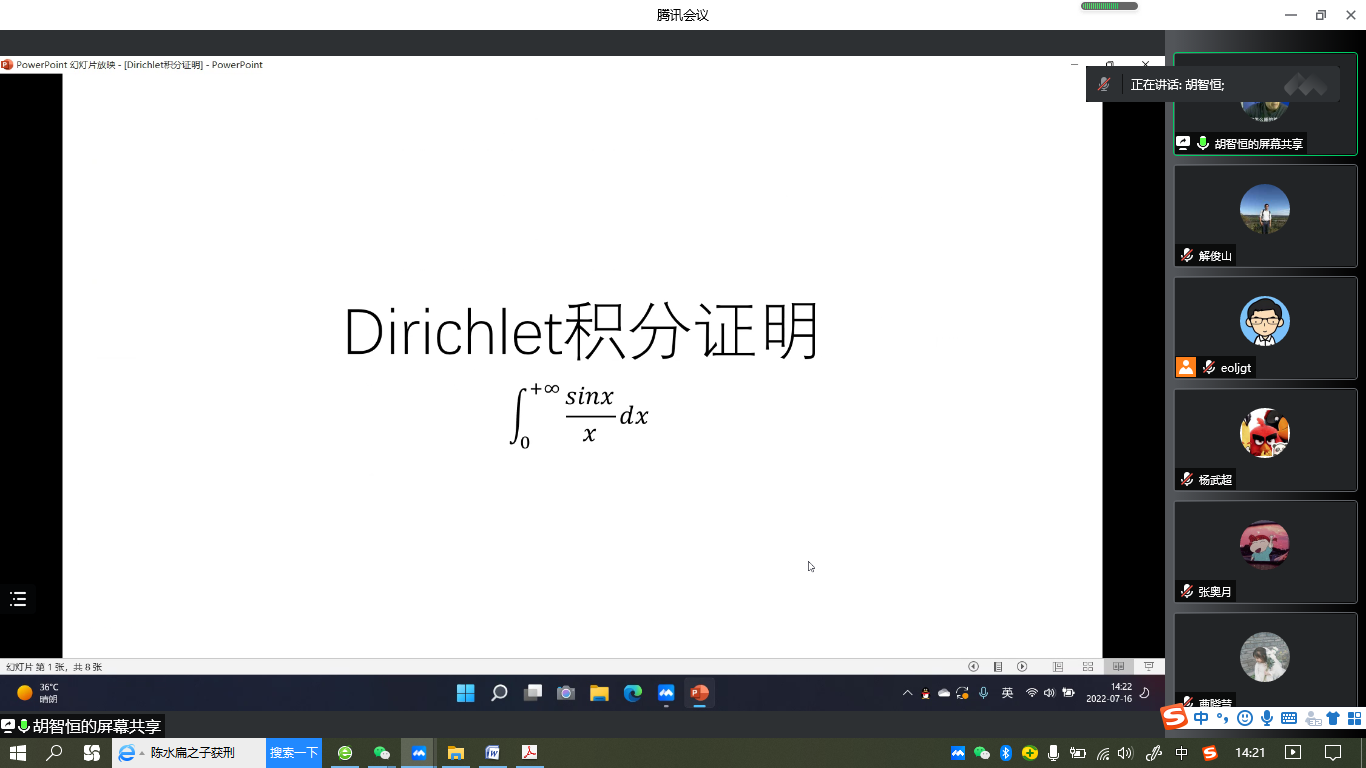
Task: Click the WeChat icon in bottom taskbar
Action: [381, 753]
